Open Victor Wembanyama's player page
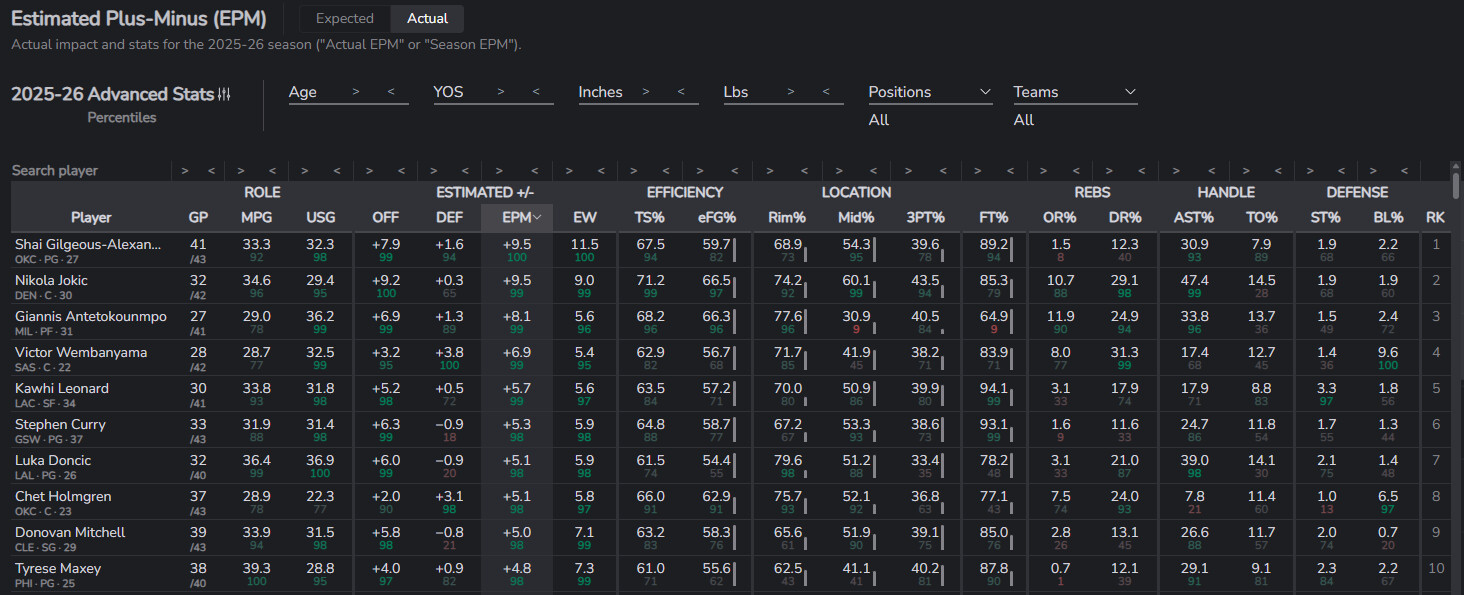Viewport: 1464px width, 595px height. 81,352
